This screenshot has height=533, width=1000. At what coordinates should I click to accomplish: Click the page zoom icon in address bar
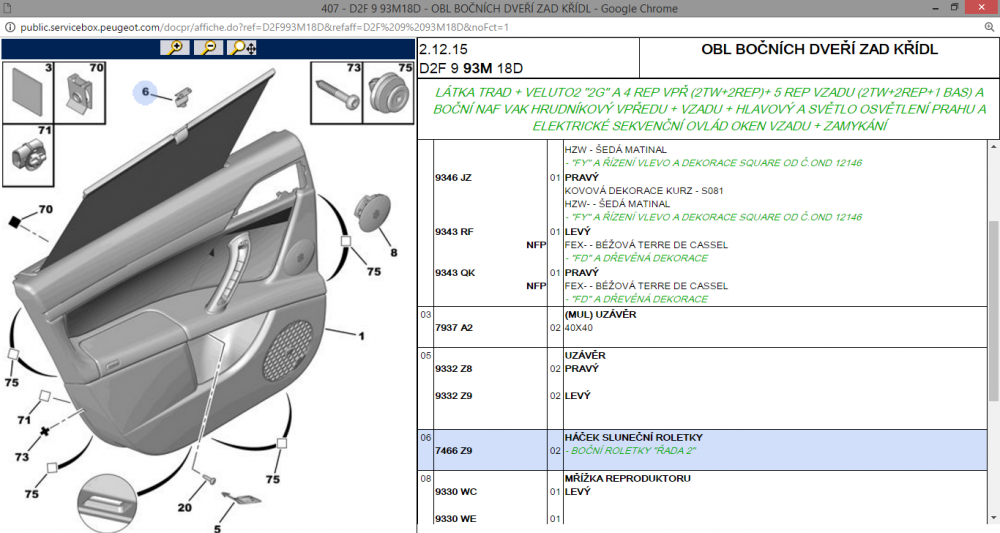click(989, 27)
